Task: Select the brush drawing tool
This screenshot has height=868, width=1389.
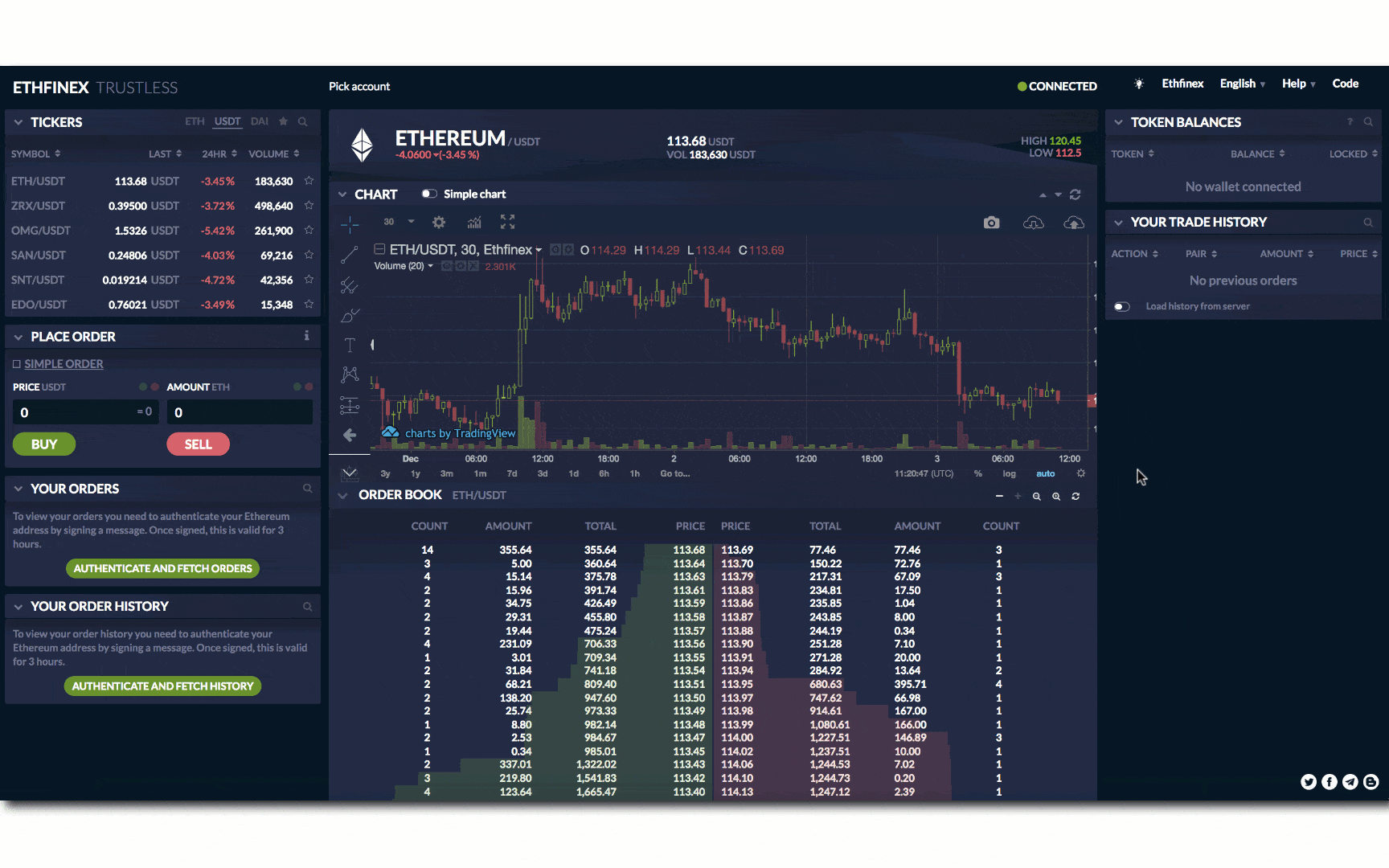Action: (350, 315)
